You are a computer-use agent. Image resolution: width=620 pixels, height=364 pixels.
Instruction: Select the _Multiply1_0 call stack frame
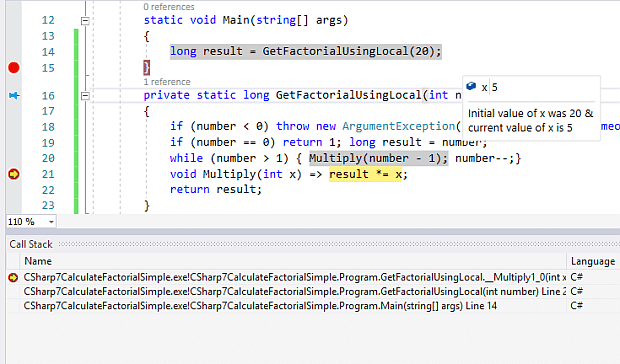point(295,277)
